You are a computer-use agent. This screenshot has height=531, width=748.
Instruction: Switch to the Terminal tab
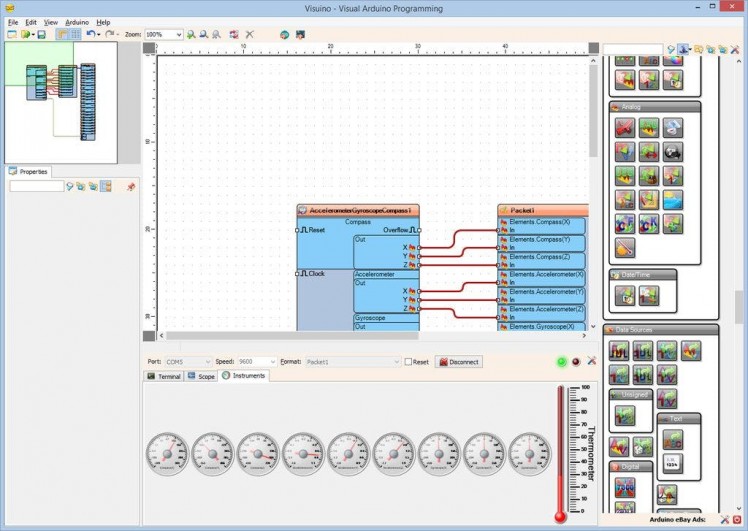coord(164,376)
